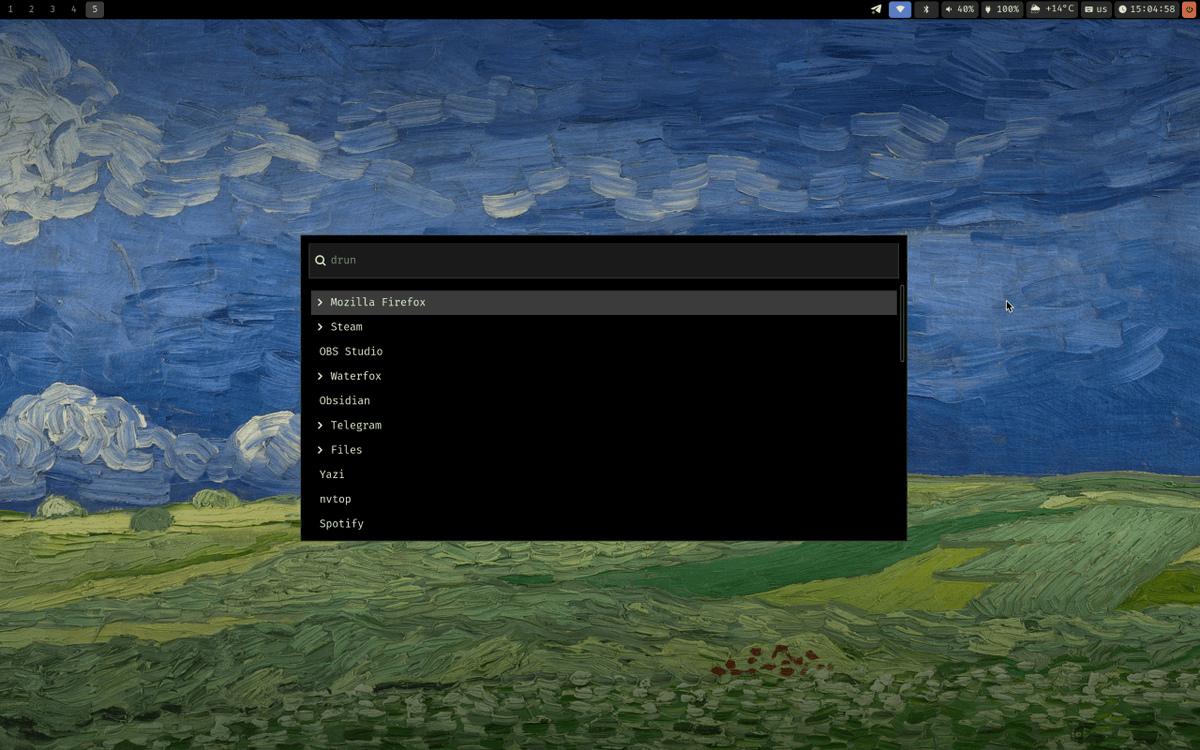This screenshot has width=1200, height=750.
Task: Click the "us" keyboard layout indicator
Action: pos(1096,9)
